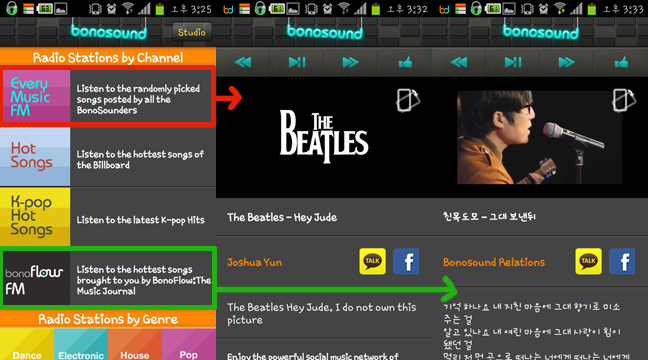This screenshot has width=648, height=360.
Task: Click The Beatles logo video area
Action: [324, 137]
